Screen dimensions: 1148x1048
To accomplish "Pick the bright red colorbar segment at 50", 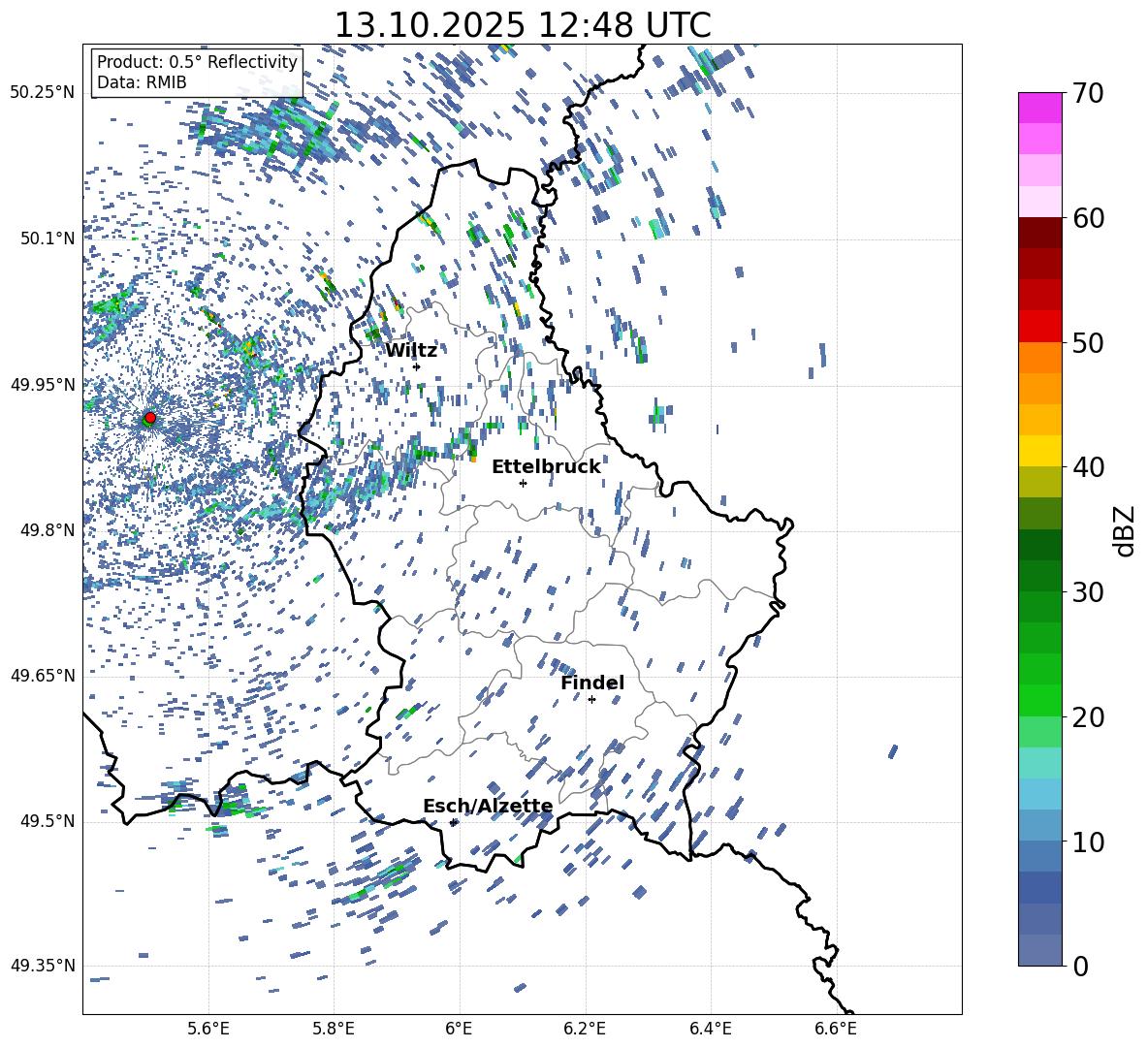I will coord(1039,327).
